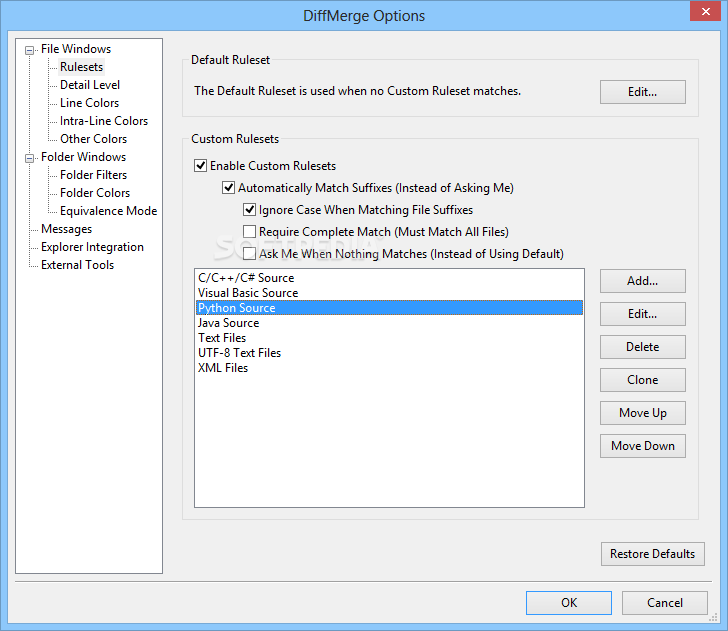Viewport: 728px width, 631px height.
Task: Move the selected ruleset up
Action: pyautogui.click(x=643, y=413)
